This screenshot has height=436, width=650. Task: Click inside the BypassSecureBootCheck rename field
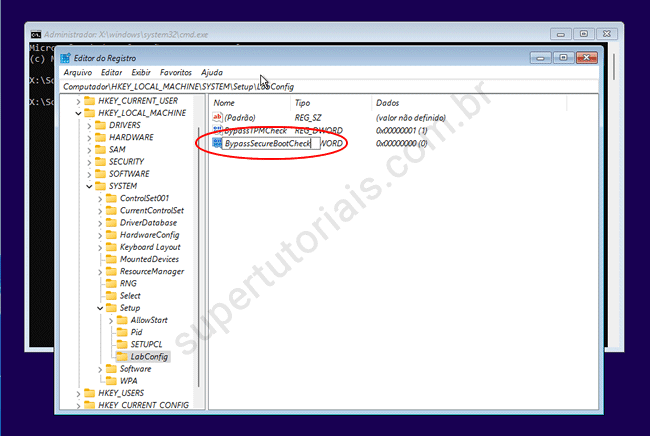point(266,144)
